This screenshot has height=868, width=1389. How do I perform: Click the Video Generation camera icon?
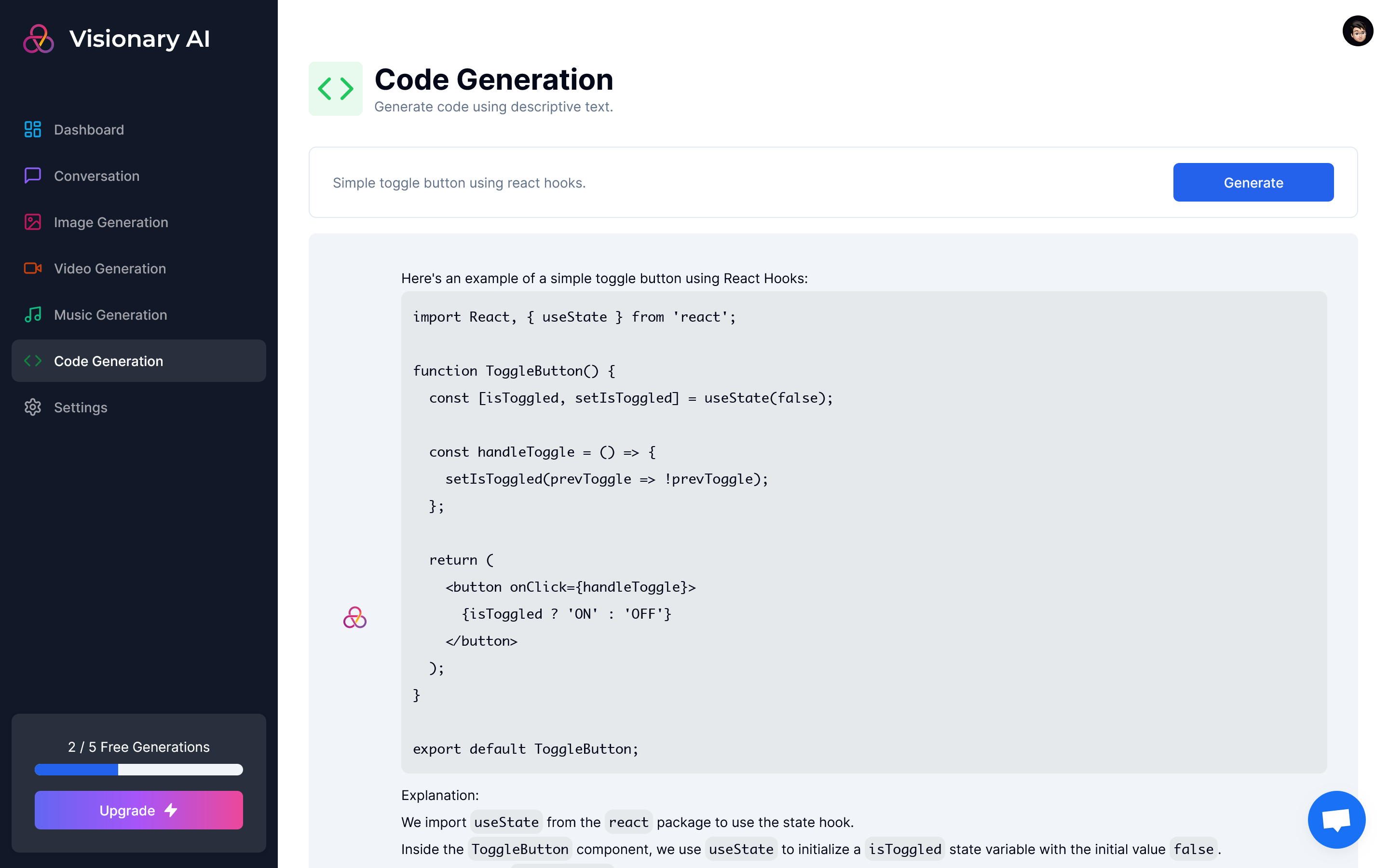33,268
